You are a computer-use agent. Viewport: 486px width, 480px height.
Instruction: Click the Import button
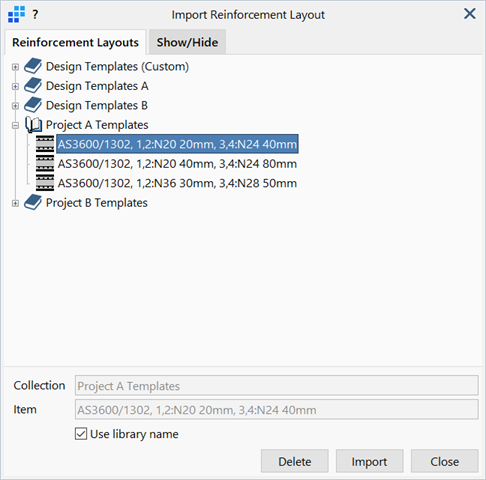pos(369,461)
